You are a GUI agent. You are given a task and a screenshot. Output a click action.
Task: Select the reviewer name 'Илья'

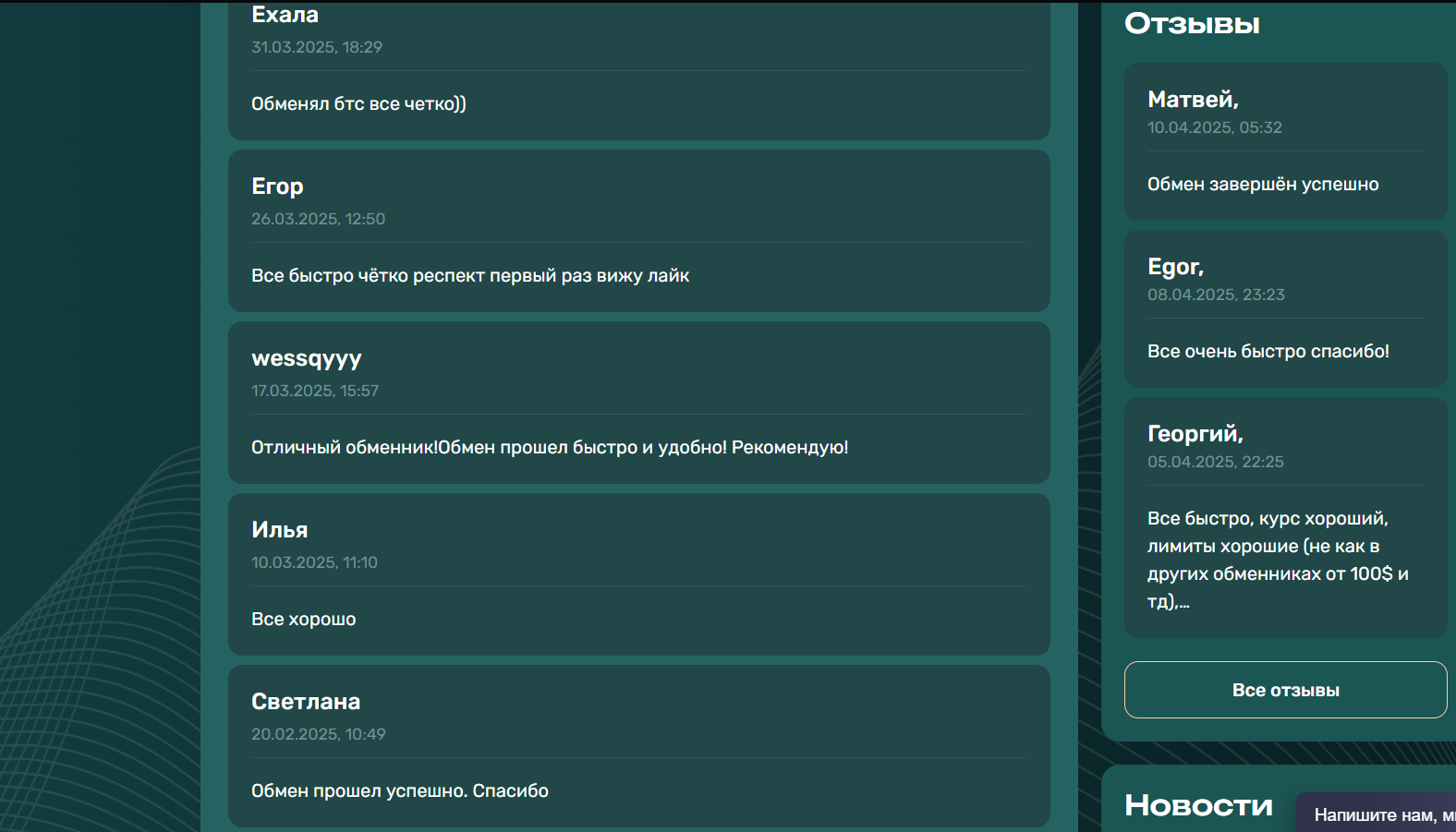280,530
